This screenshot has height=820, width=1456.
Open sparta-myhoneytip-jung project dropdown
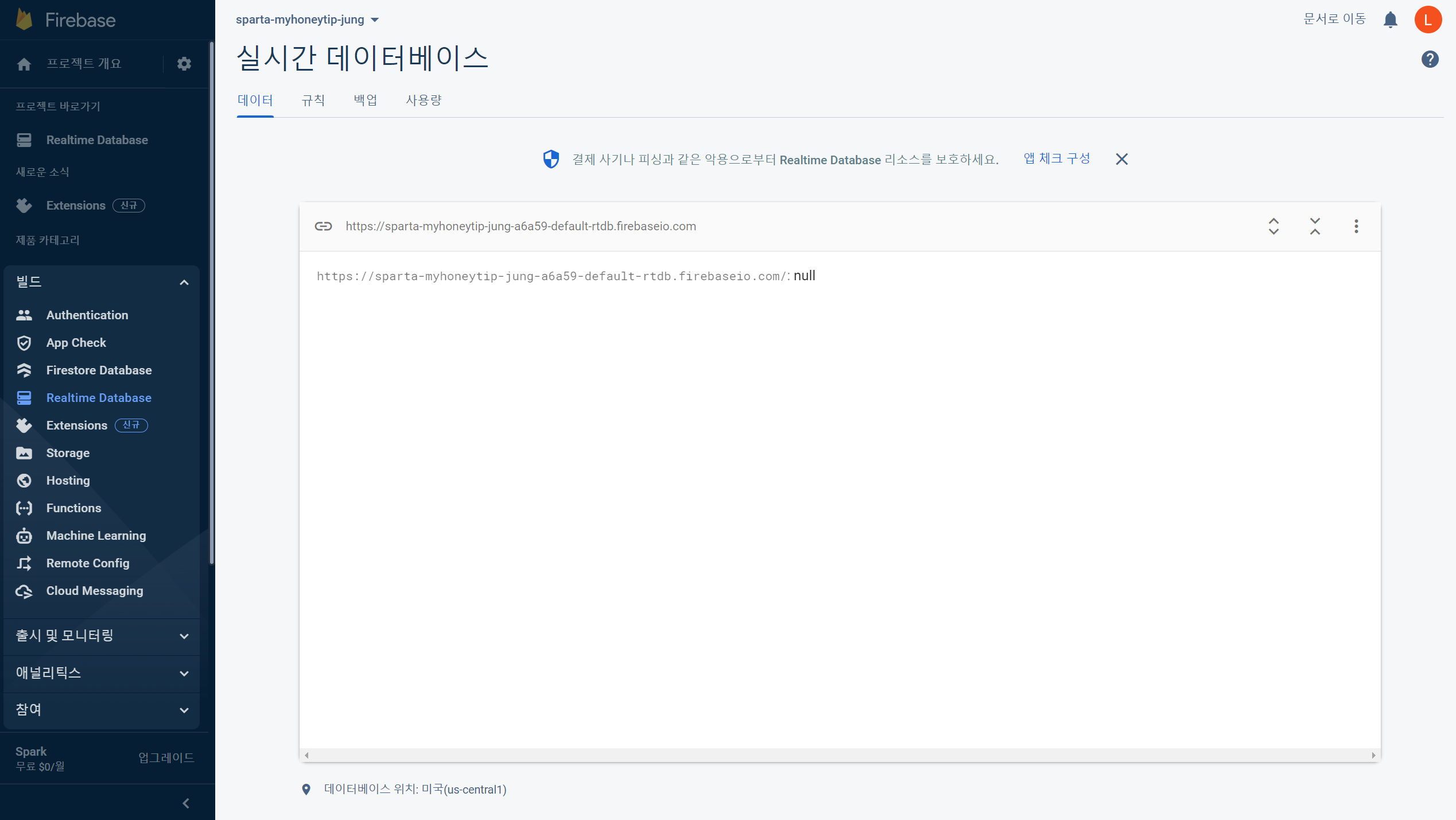(x=308, y=20)
